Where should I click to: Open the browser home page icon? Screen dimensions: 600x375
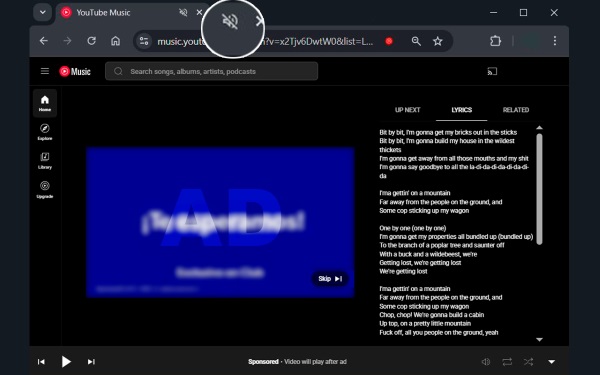116,41
